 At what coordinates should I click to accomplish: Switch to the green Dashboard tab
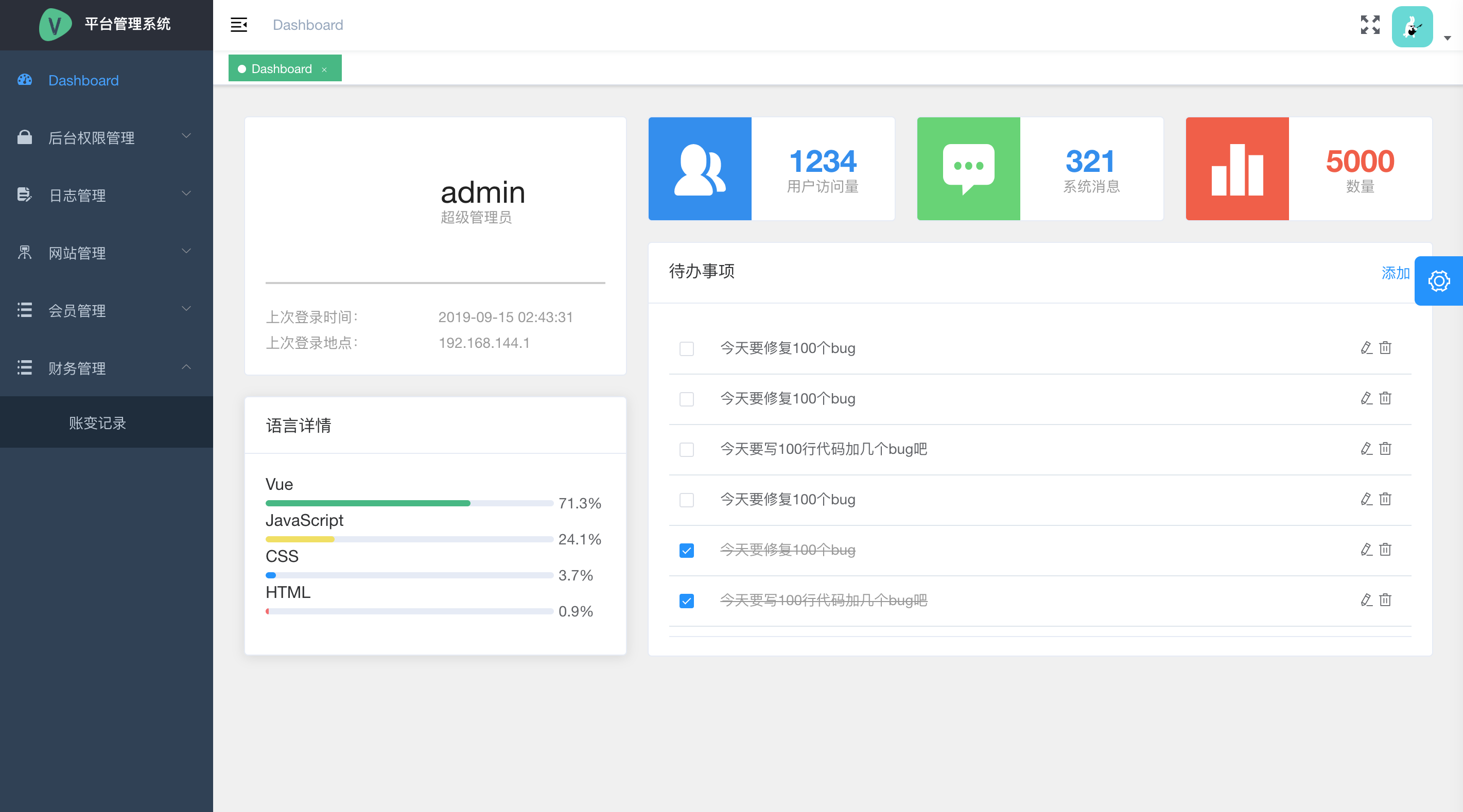(x=281, y=69)
